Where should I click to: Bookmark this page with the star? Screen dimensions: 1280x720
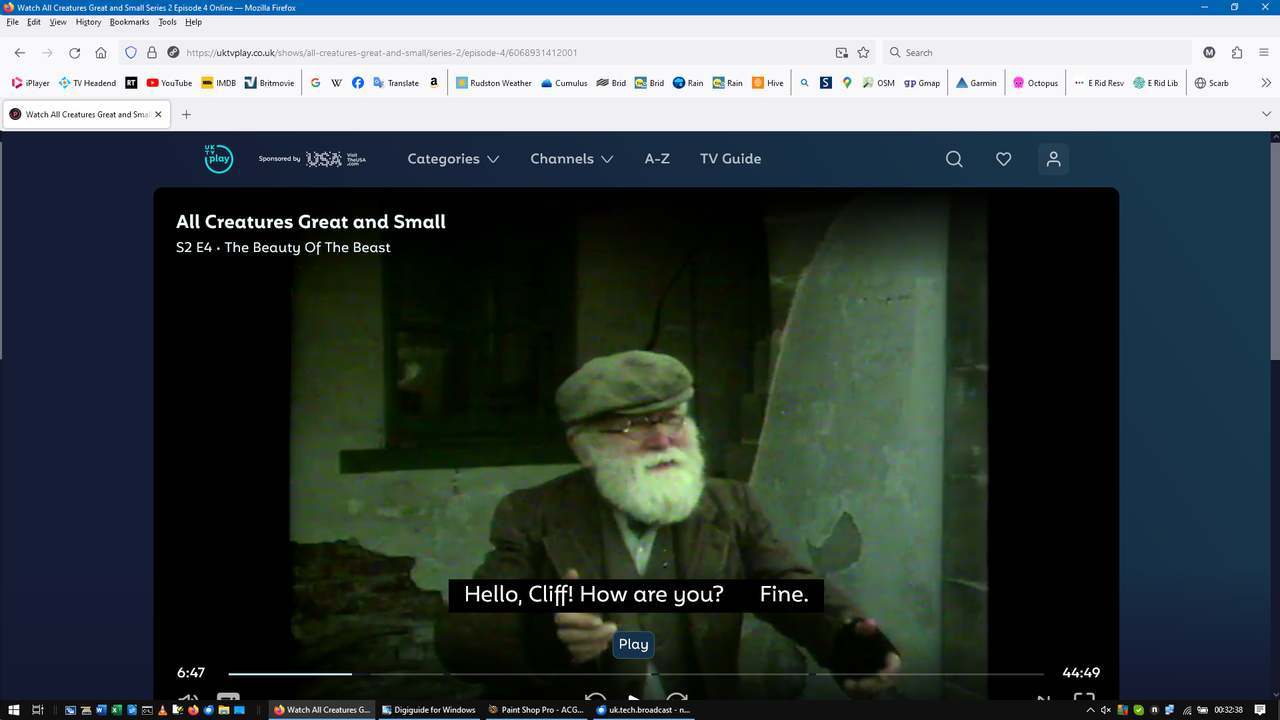863,53
